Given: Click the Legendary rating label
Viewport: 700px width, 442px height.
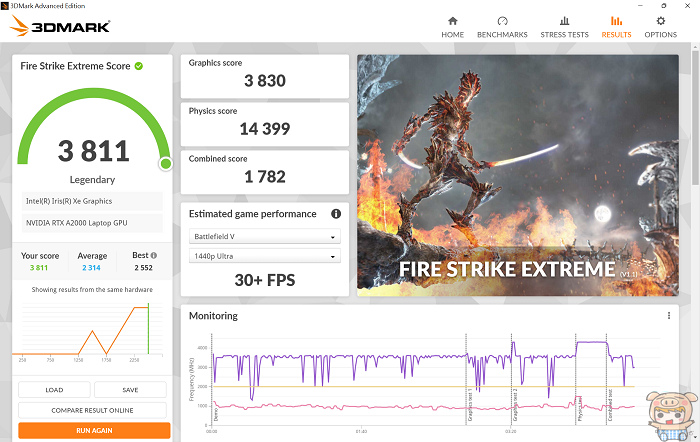Looking at the screenshot, I should [92, 179].
